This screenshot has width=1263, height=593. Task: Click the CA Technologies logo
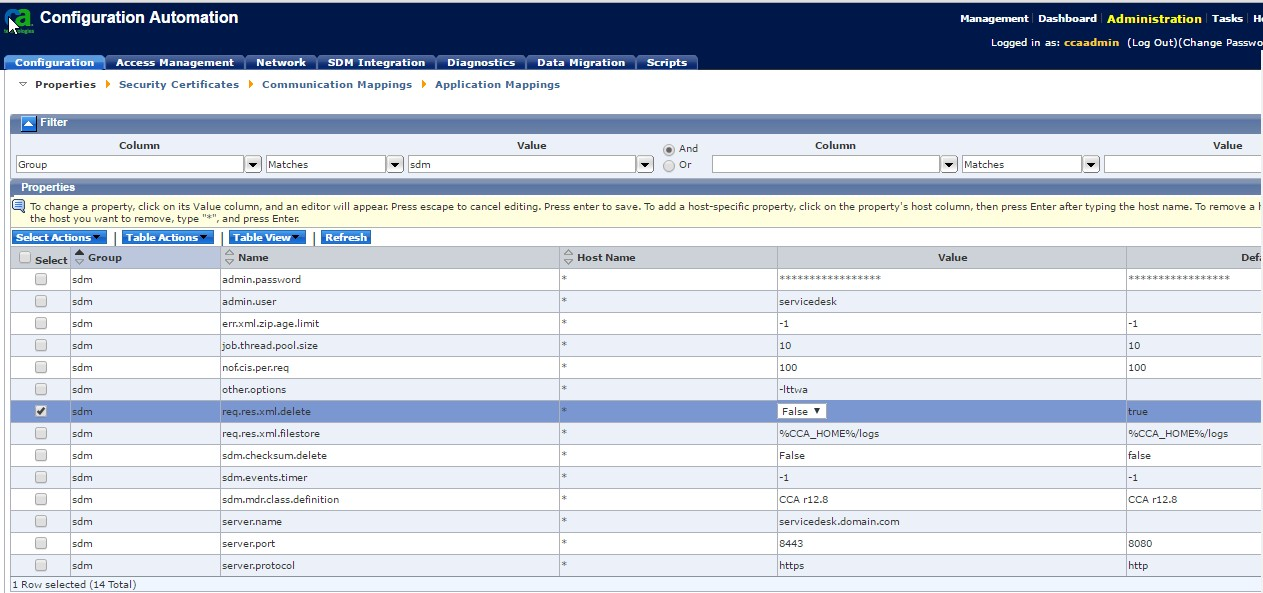click(20, 19)
